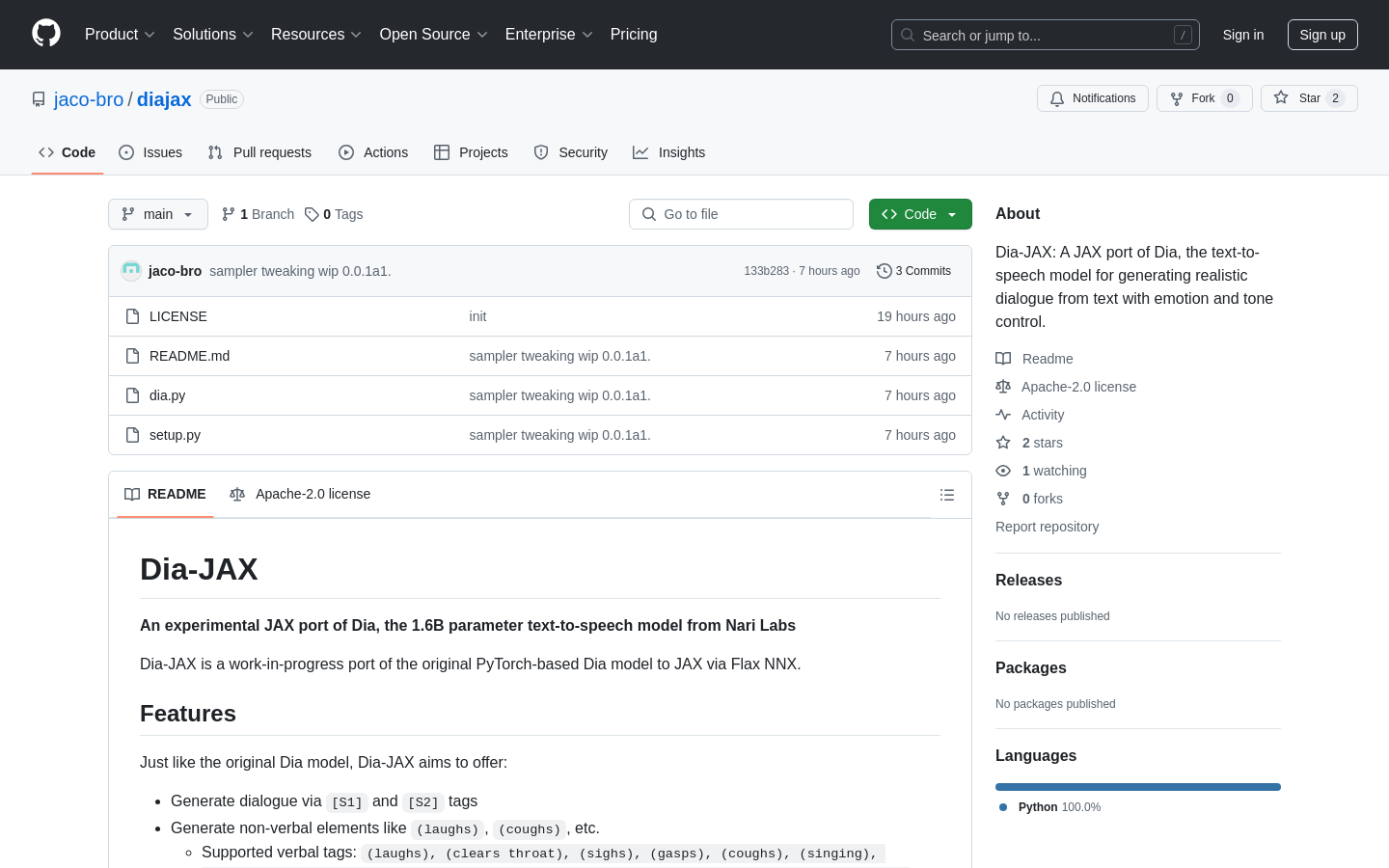This screenshot has width=1389, height=868.
Task: Open the setup.py file
Action: pos(175,435)
